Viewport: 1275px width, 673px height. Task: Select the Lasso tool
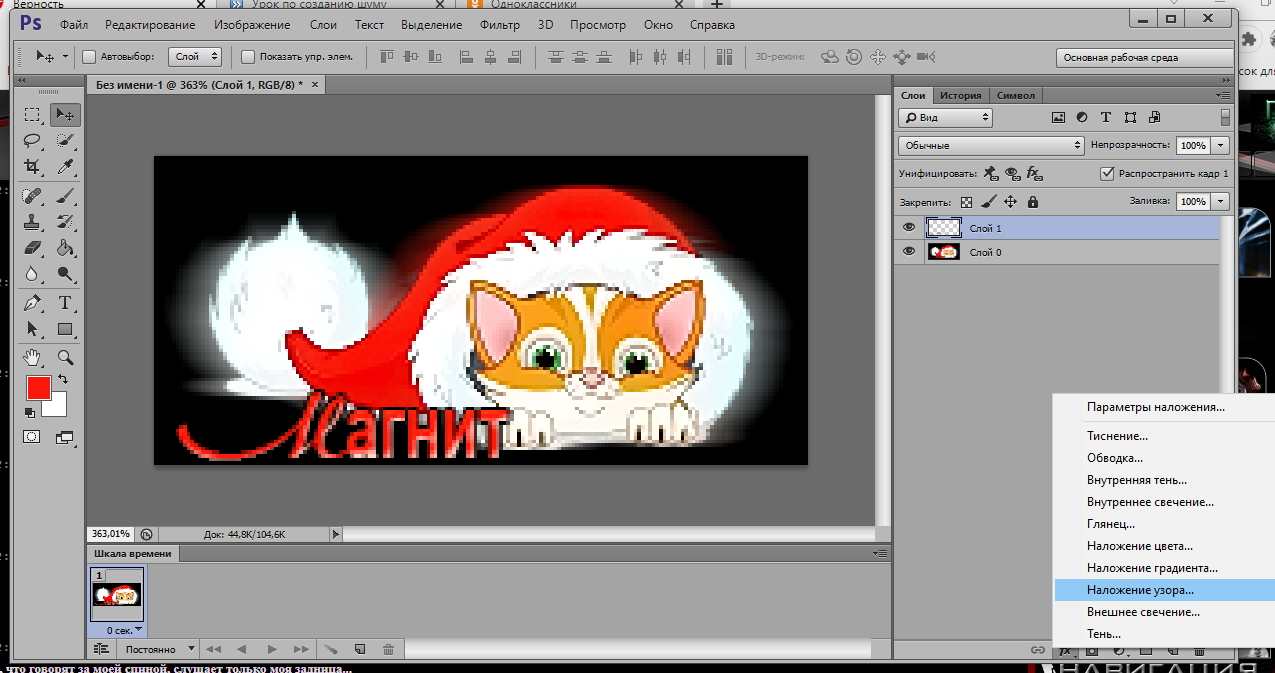point(32,141)
